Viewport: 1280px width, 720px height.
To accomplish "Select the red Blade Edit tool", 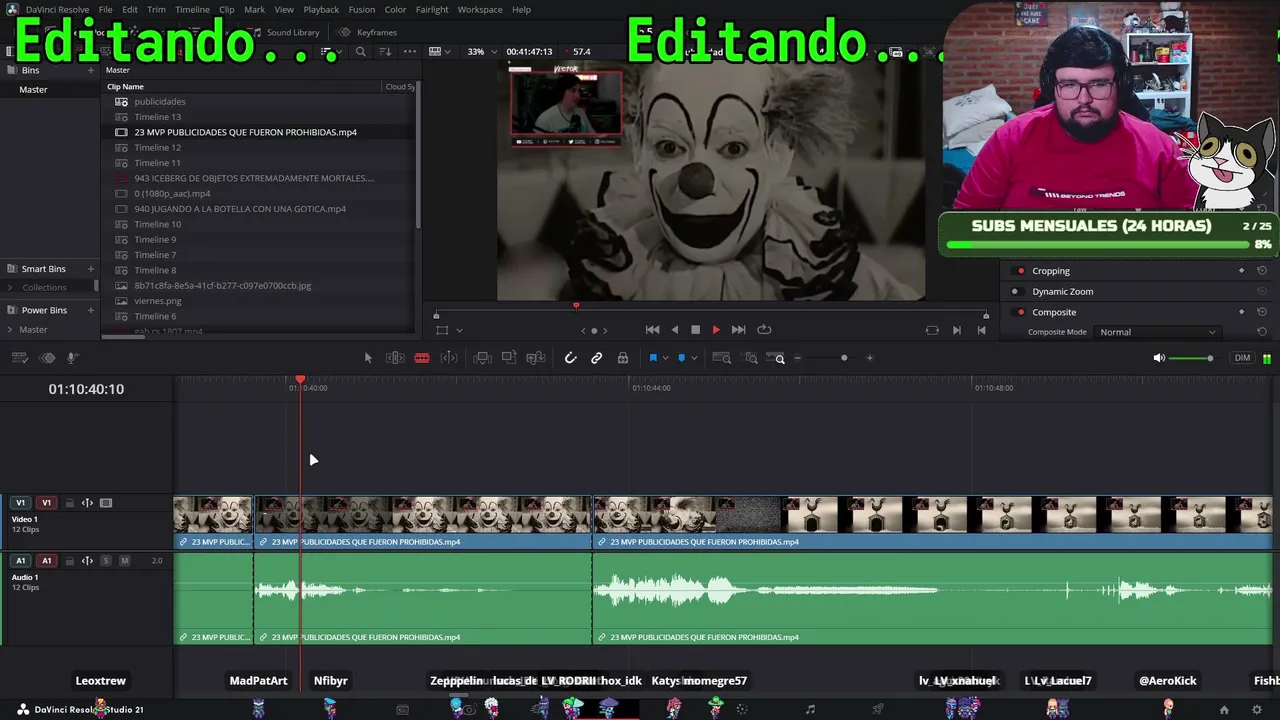I will [x=422, y=358].
